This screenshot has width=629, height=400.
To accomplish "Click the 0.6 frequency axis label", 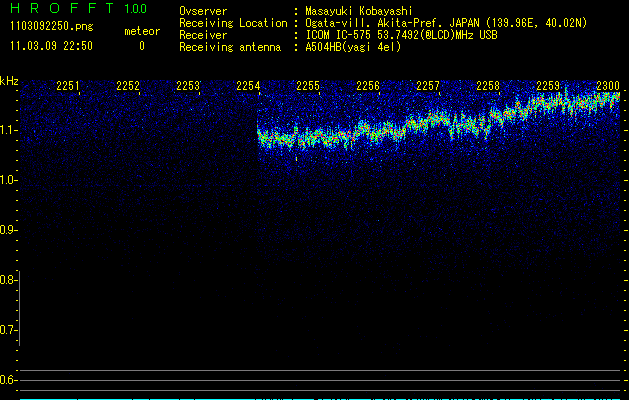I will [9, 380].
